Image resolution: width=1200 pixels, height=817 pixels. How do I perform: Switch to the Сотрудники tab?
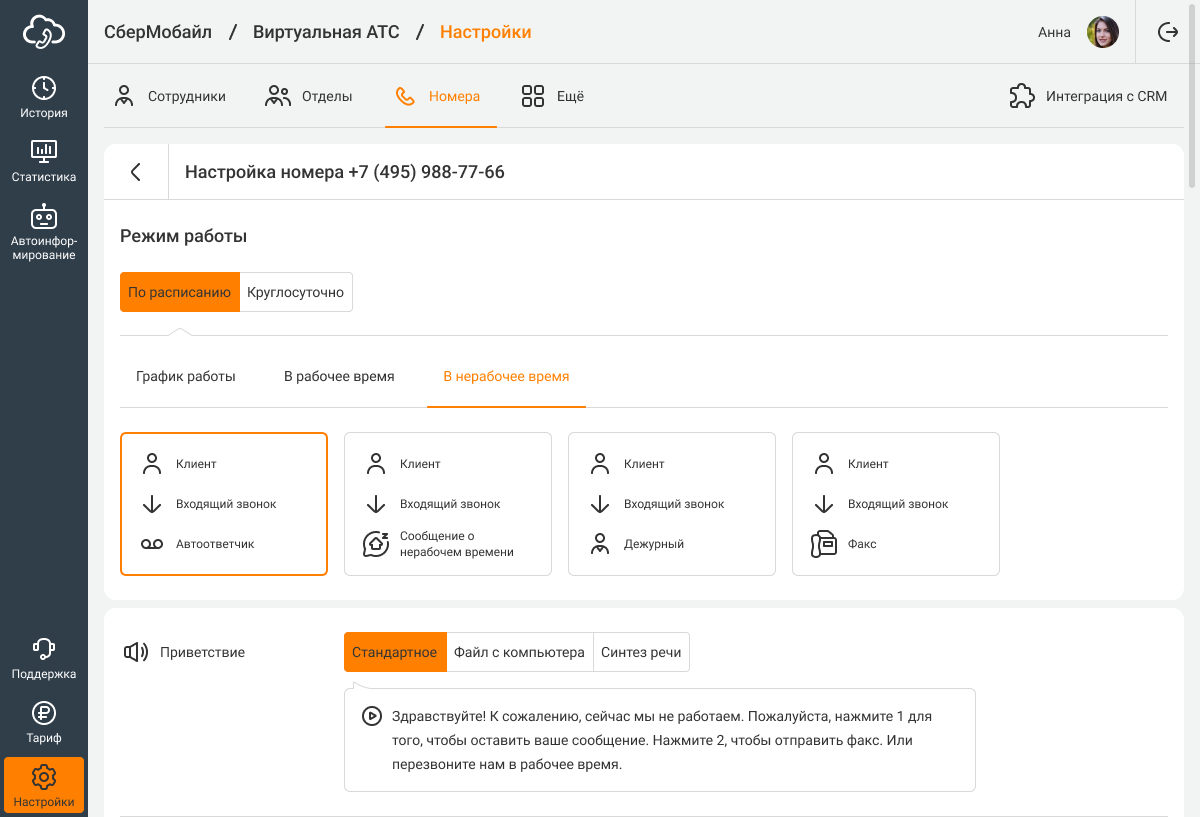click(x=170, y=97)
